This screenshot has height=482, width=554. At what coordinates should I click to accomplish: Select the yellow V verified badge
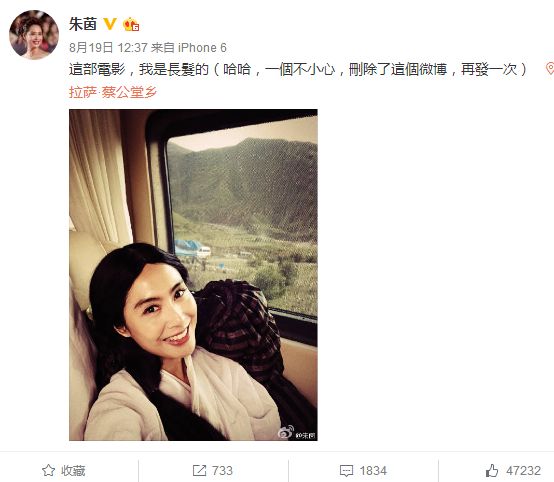(x=110, y=24)
